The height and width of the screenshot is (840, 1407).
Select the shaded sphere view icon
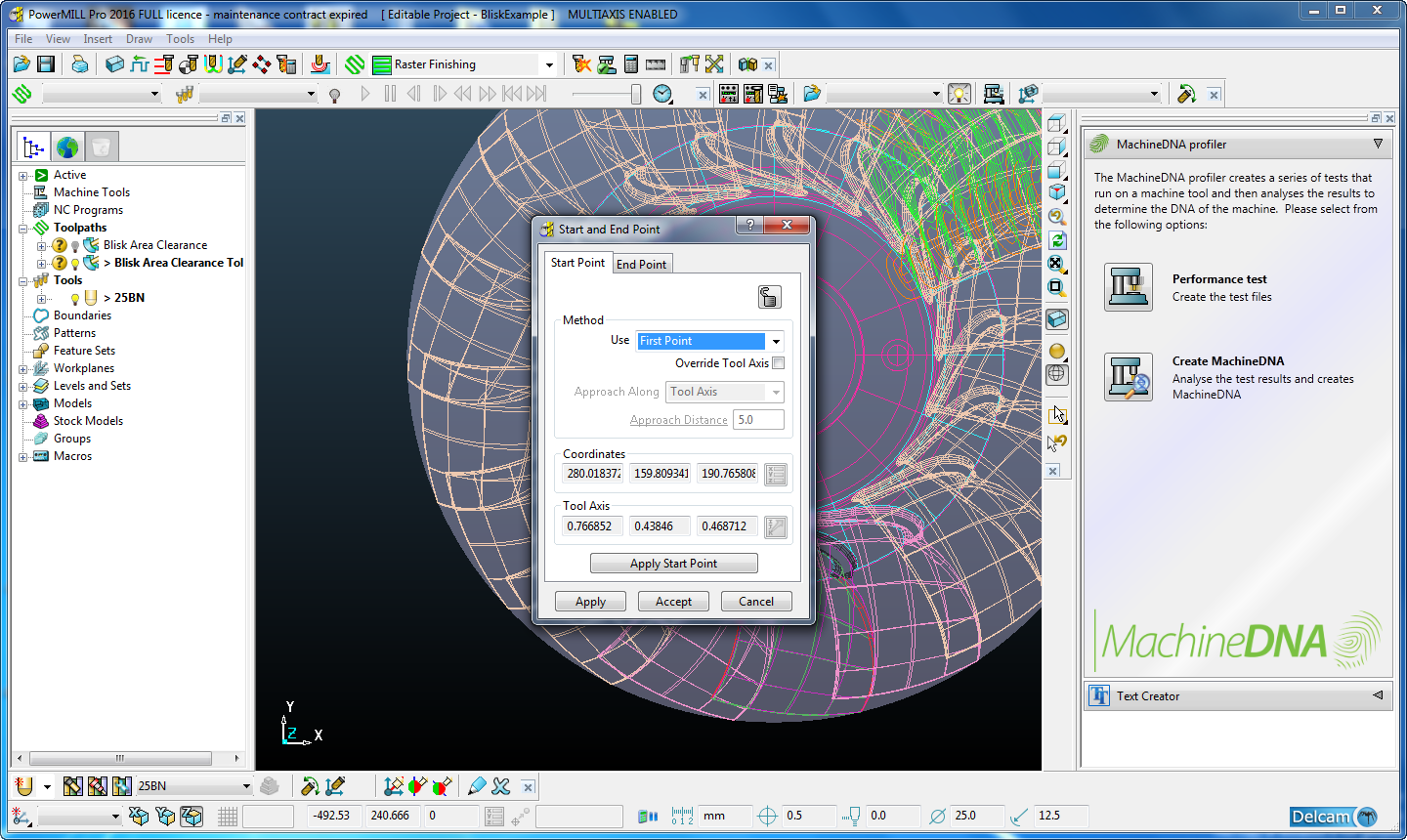[1056, 352]
